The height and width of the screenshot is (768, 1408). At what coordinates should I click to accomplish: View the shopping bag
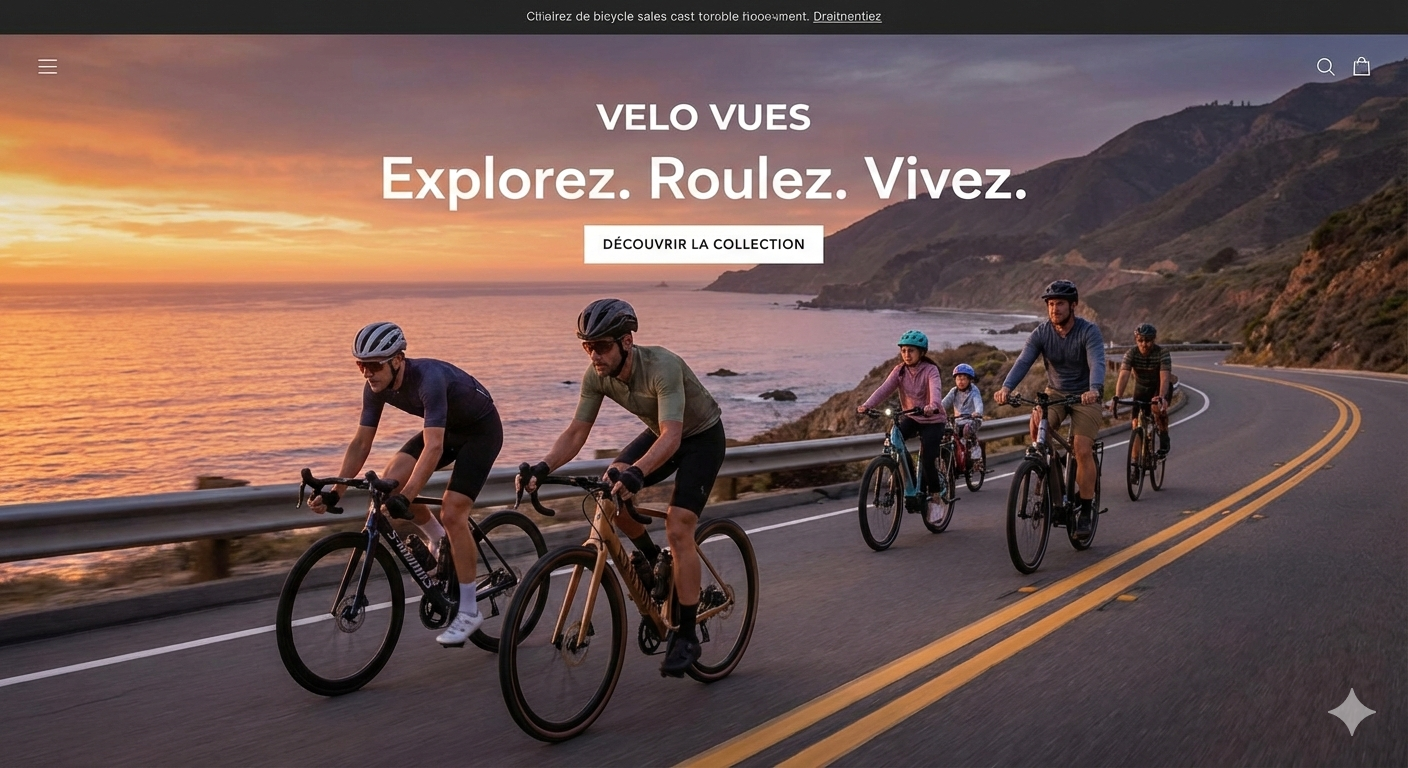tap(1361, 66)
